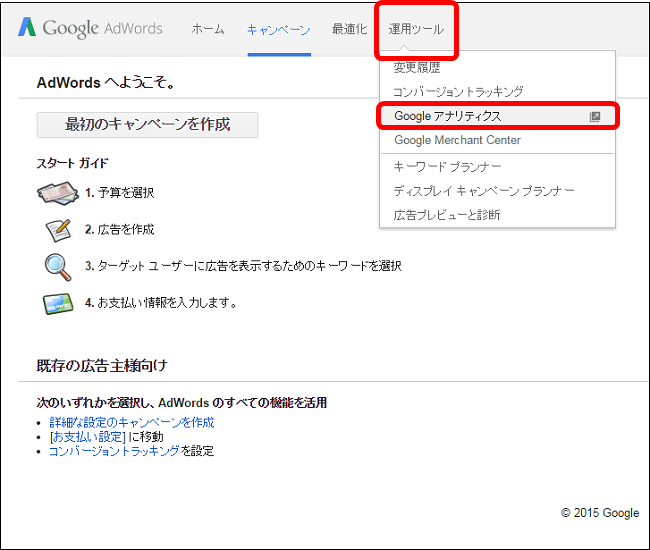Click the notepad pencil icon next to 広告を作成
Screen dimensions: 650x550
[58, 230]
